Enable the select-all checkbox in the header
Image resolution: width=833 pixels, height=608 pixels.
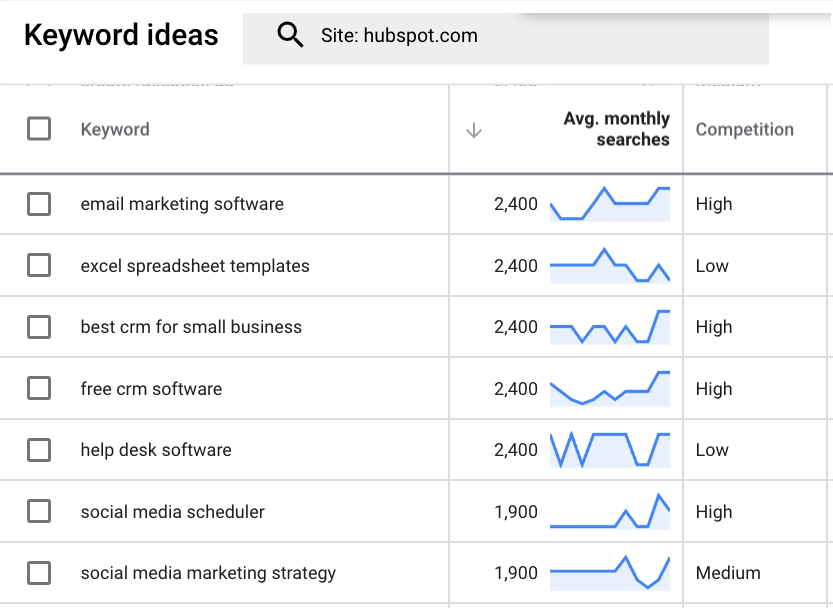point(39,128)
